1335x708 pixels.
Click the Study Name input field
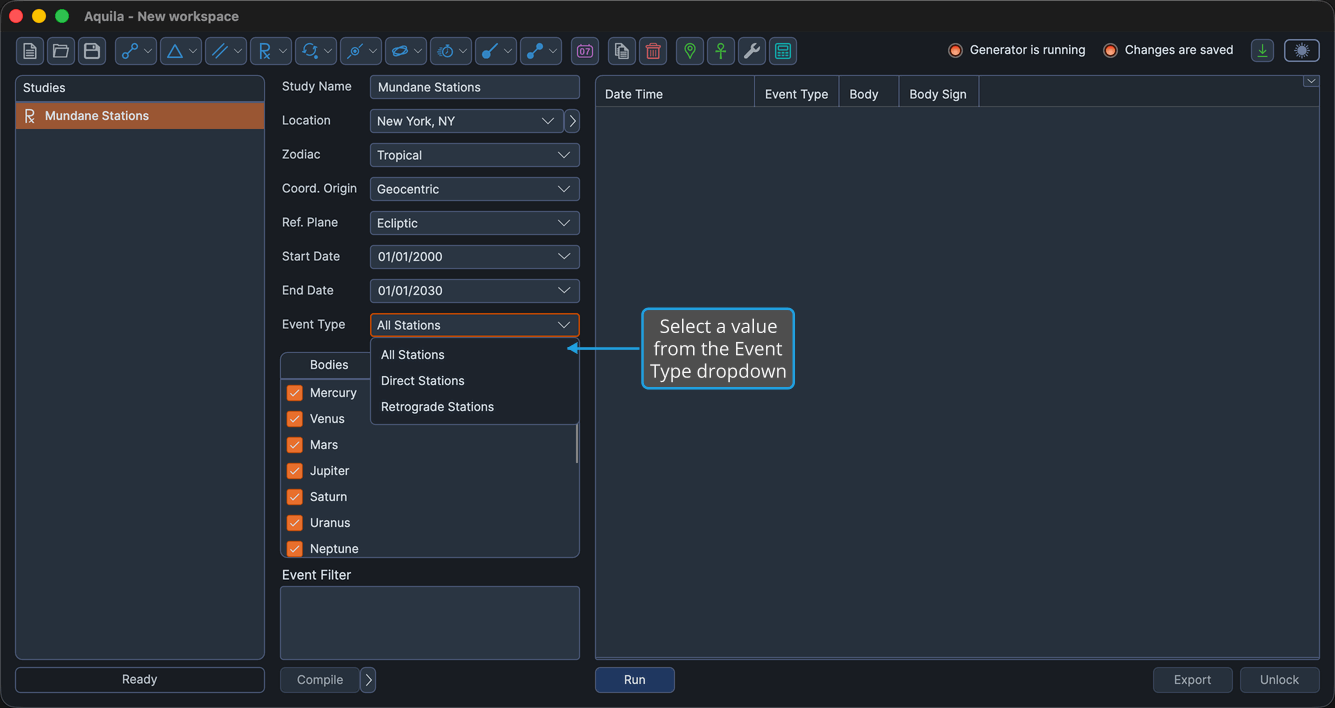click(475, 87)
